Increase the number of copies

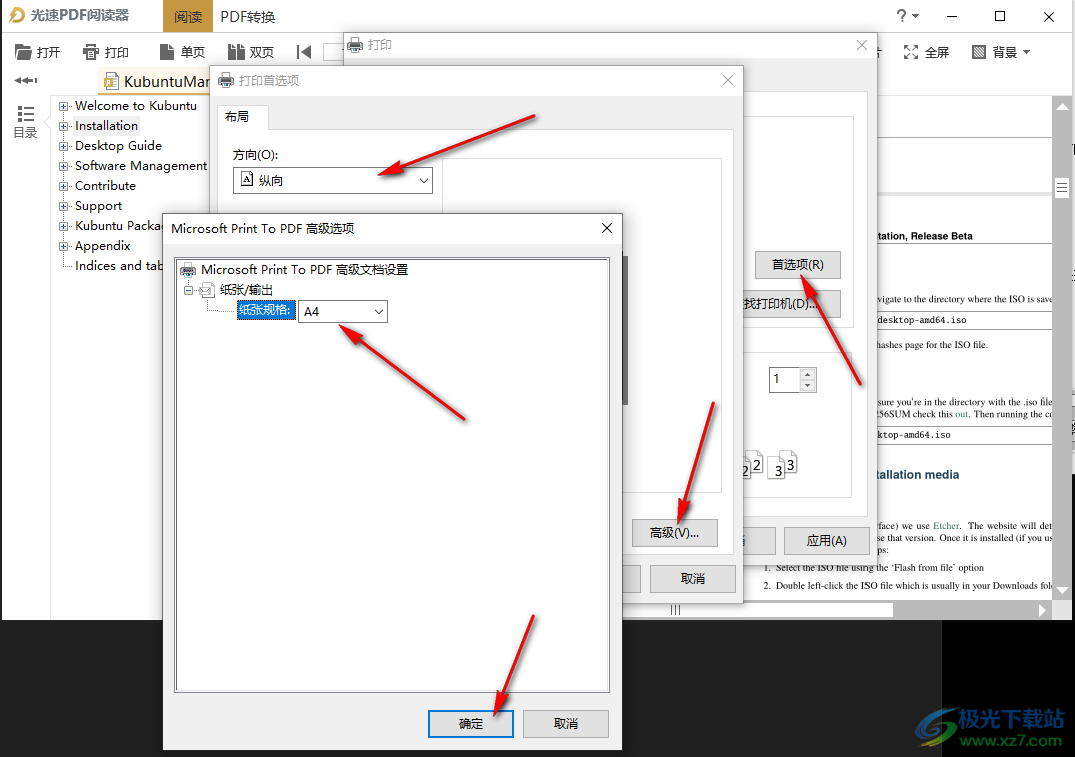point(808,374)
